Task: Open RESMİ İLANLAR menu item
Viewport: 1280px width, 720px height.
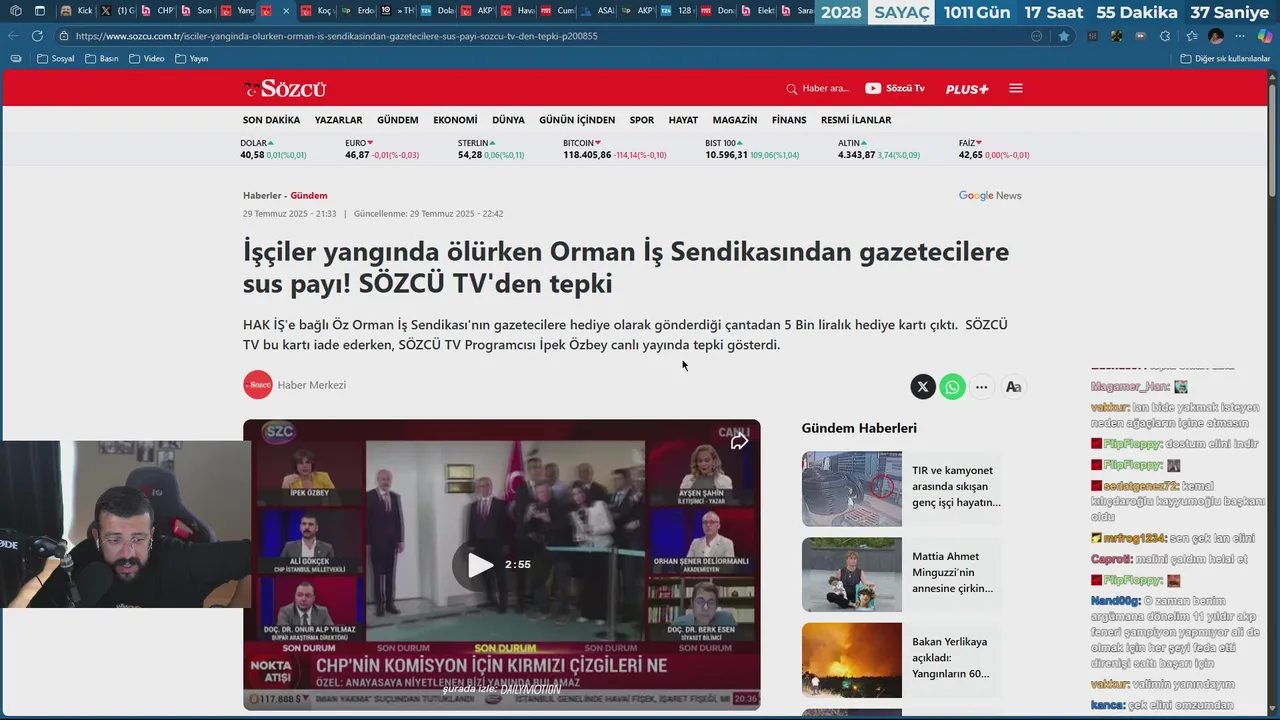Action: tap(856, 120)
